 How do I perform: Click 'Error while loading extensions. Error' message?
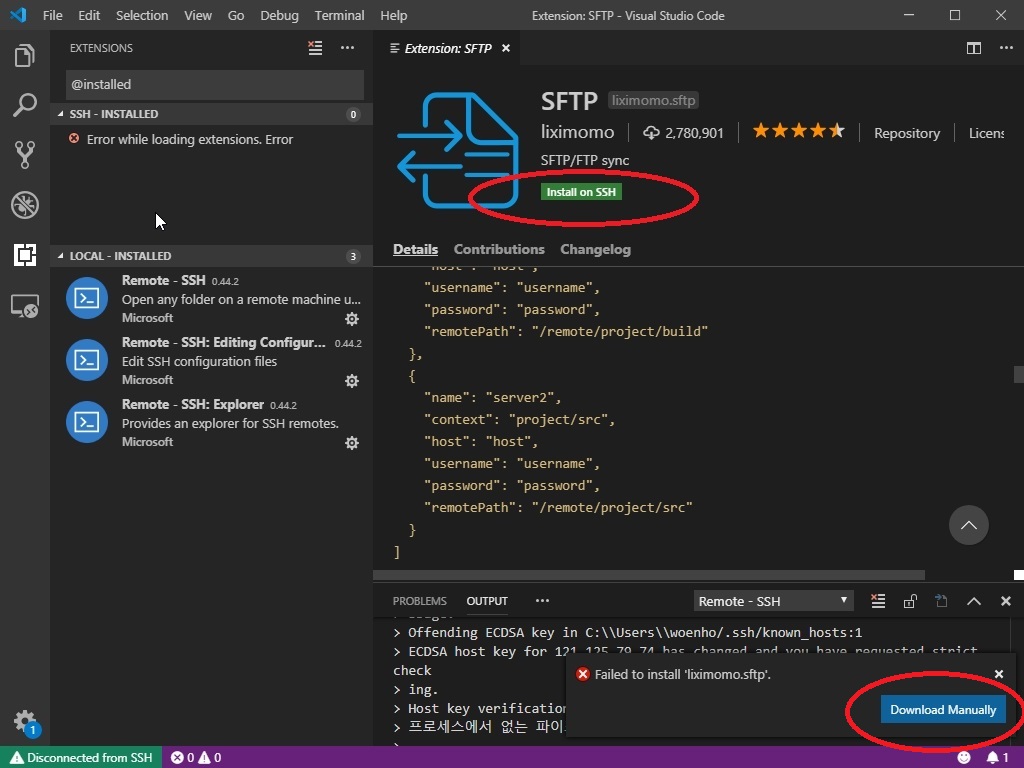pos(189,140)
